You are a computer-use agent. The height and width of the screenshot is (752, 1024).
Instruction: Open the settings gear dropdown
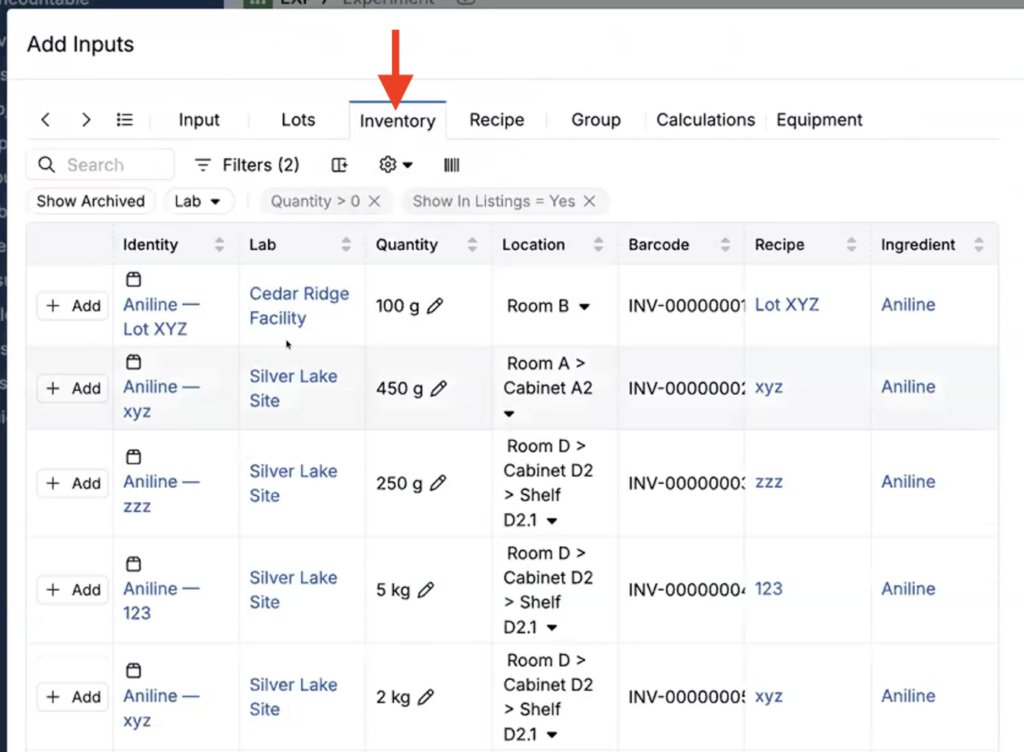coord(396,165)
